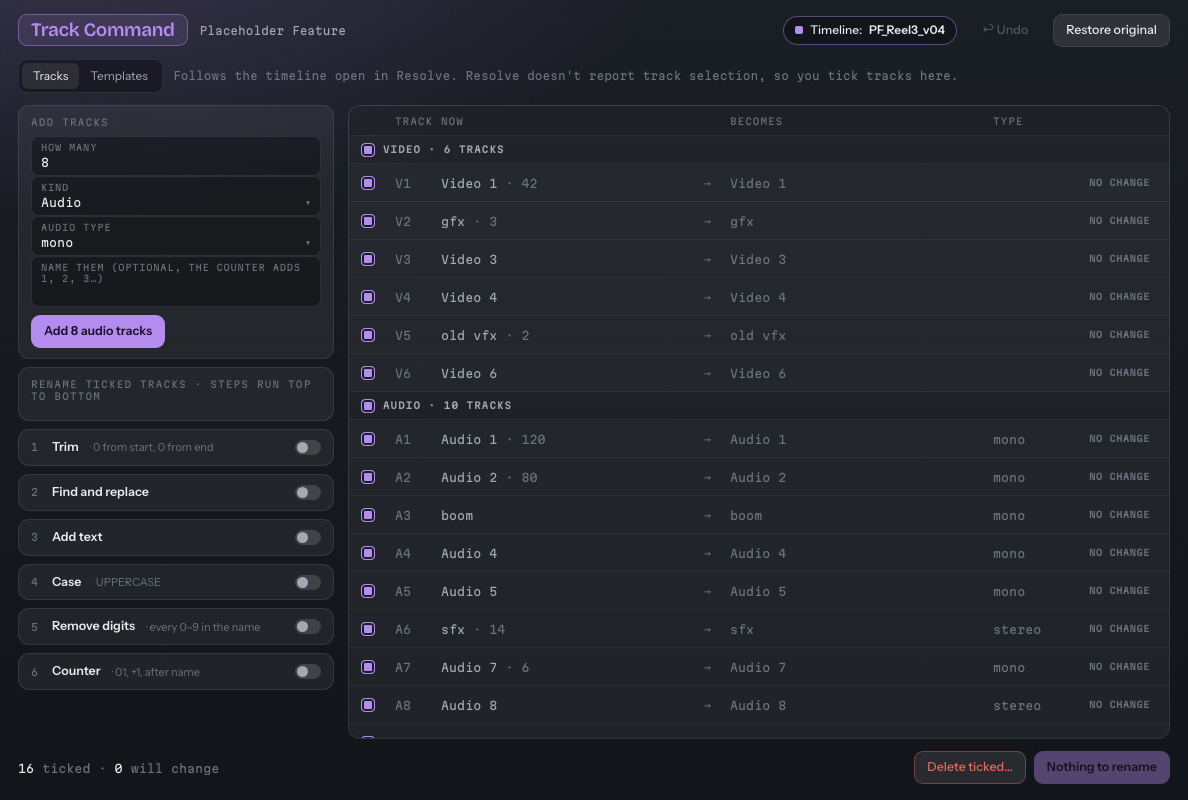Untick the A3 boom checkbox

click(x=368, y=515)
